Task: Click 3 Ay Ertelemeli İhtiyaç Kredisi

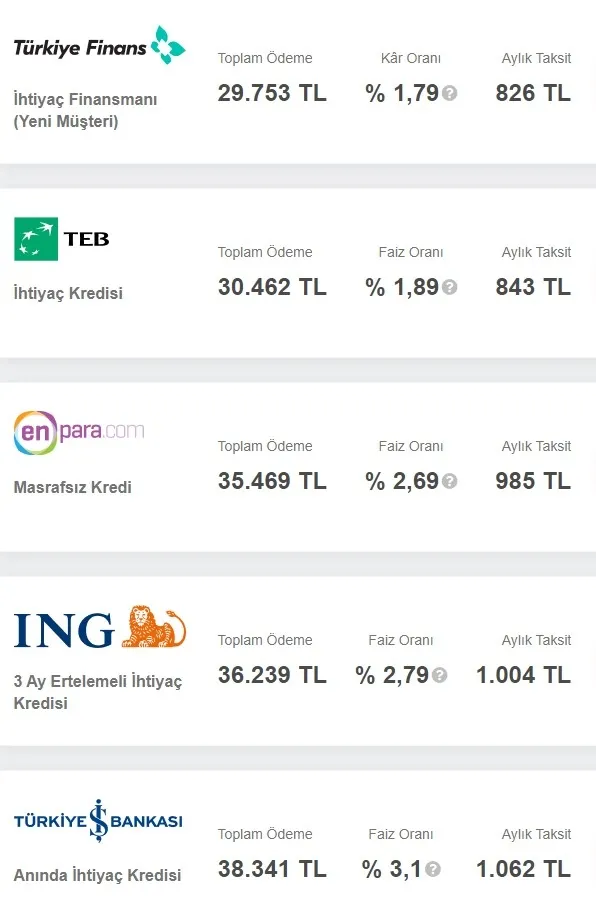Action: click(96, 690)
